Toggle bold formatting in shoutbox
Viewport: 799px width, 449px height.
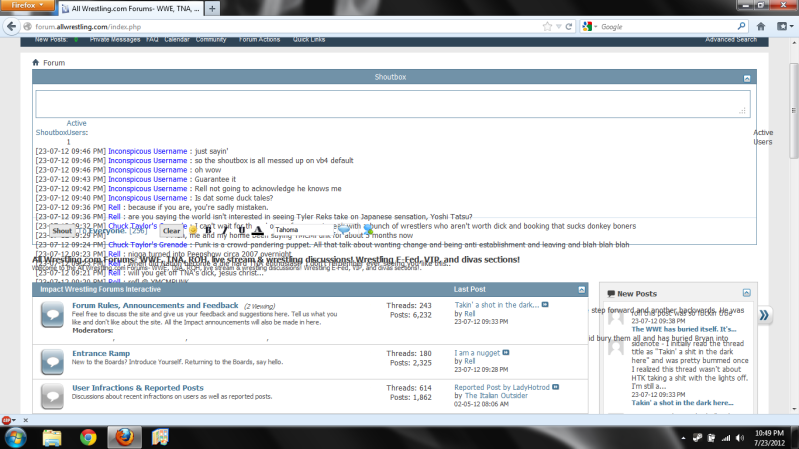(208, 230)
